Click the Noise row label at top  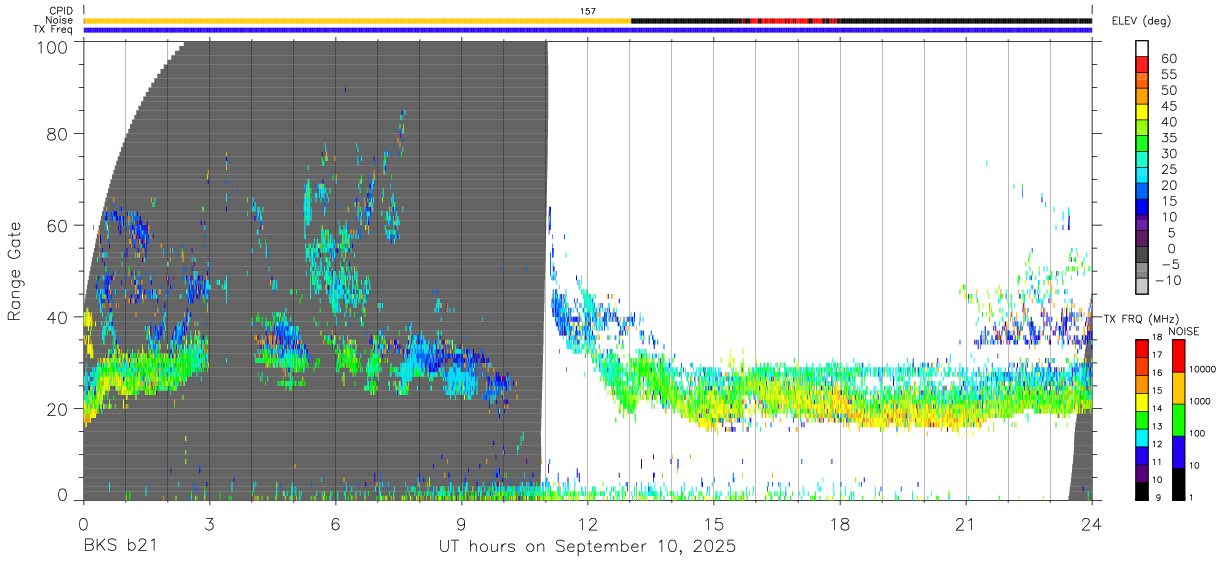(61, 20)
